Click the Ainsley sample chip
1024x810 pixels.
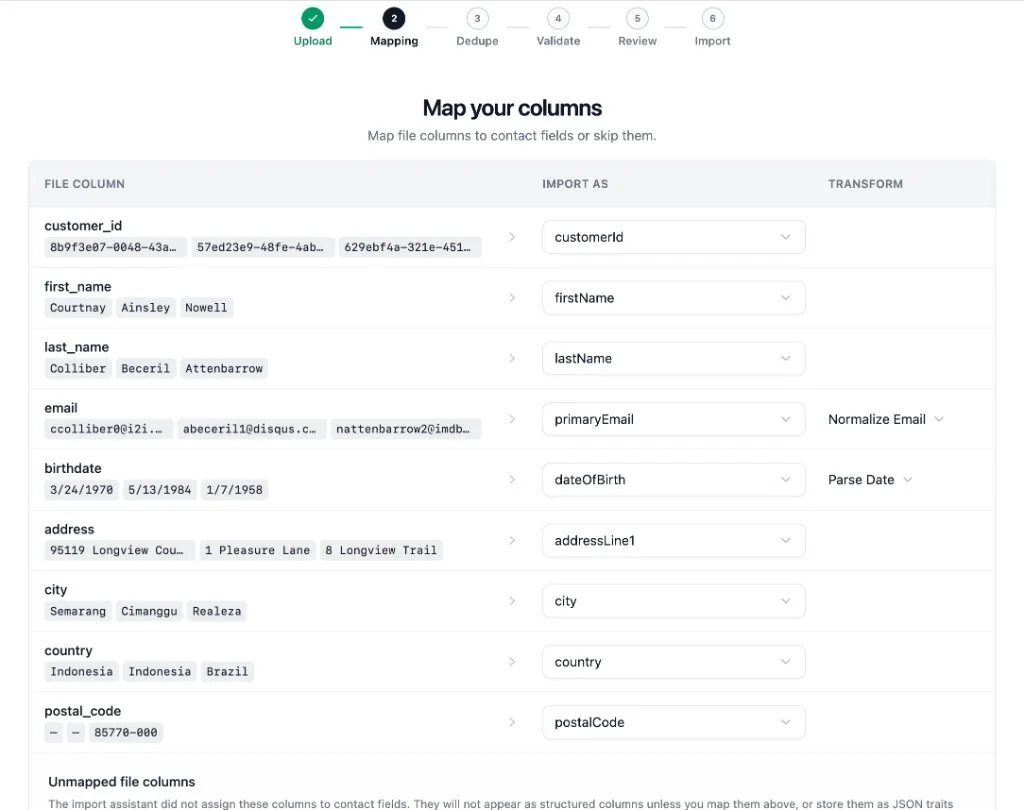146,308
